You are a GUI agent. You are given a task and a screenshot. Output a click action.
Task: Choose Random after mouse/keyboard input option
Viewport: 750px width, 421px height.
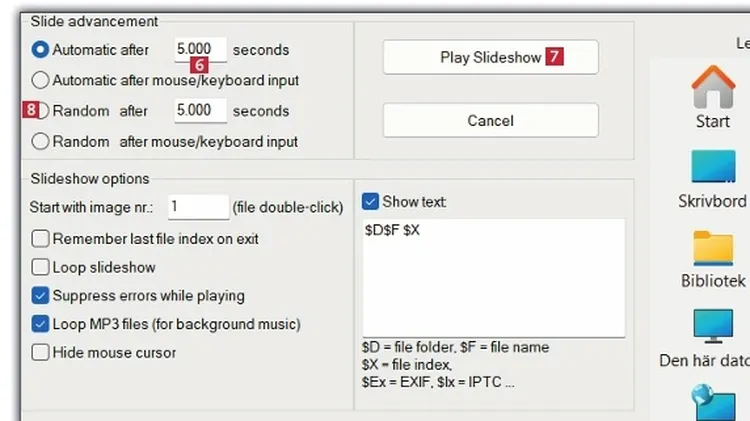(x=41, y=142)
